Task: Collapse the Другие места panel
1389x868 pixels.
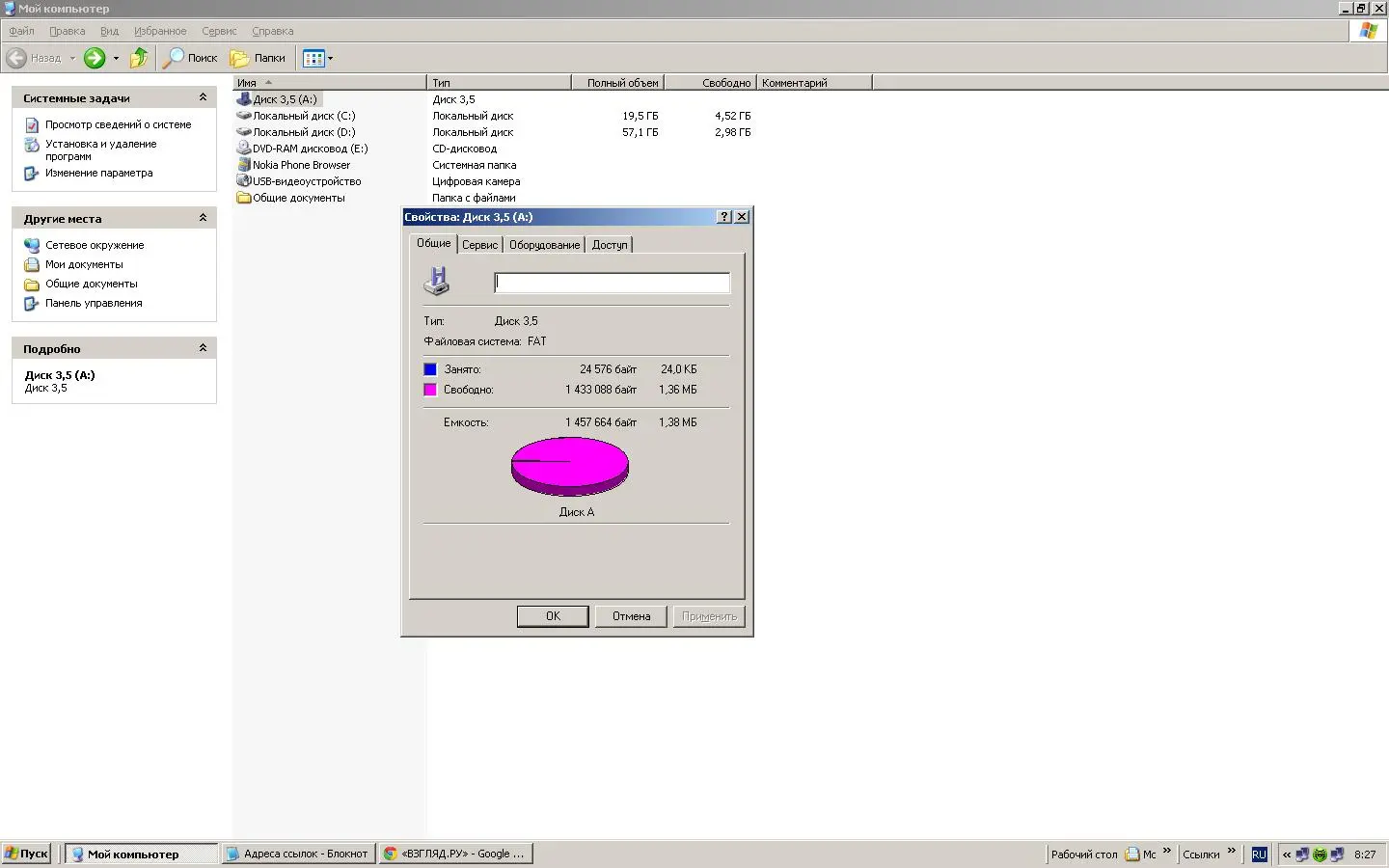Action: pyautogui.click(x=203, y=218)
